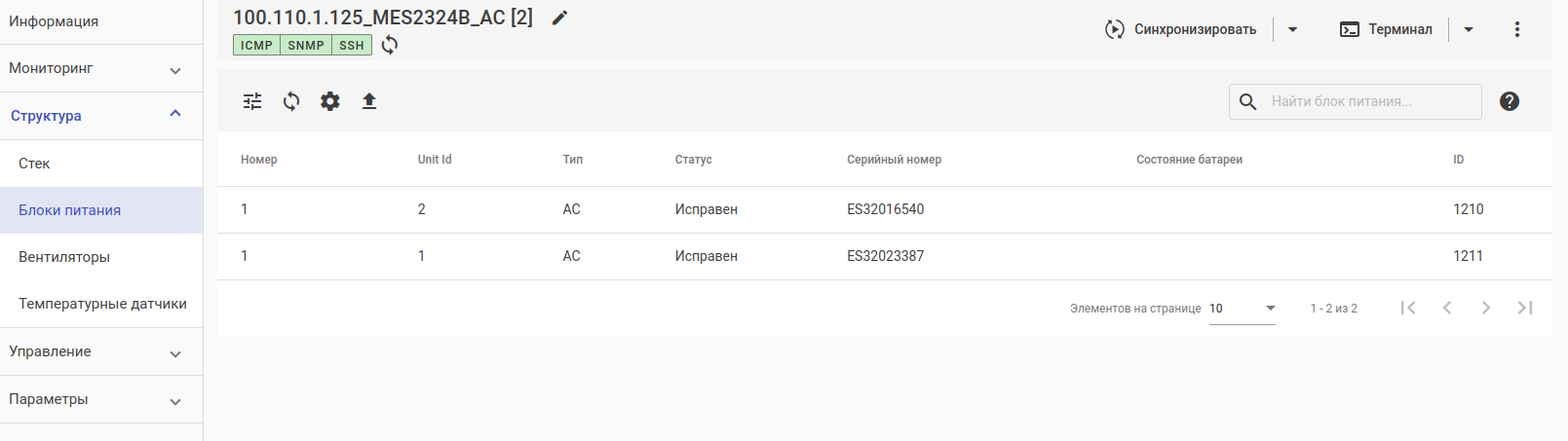Viewport: 1568px width, 441px height.
Task: Open dropdown arrow next to Терминал
Action: [1469, 29]
